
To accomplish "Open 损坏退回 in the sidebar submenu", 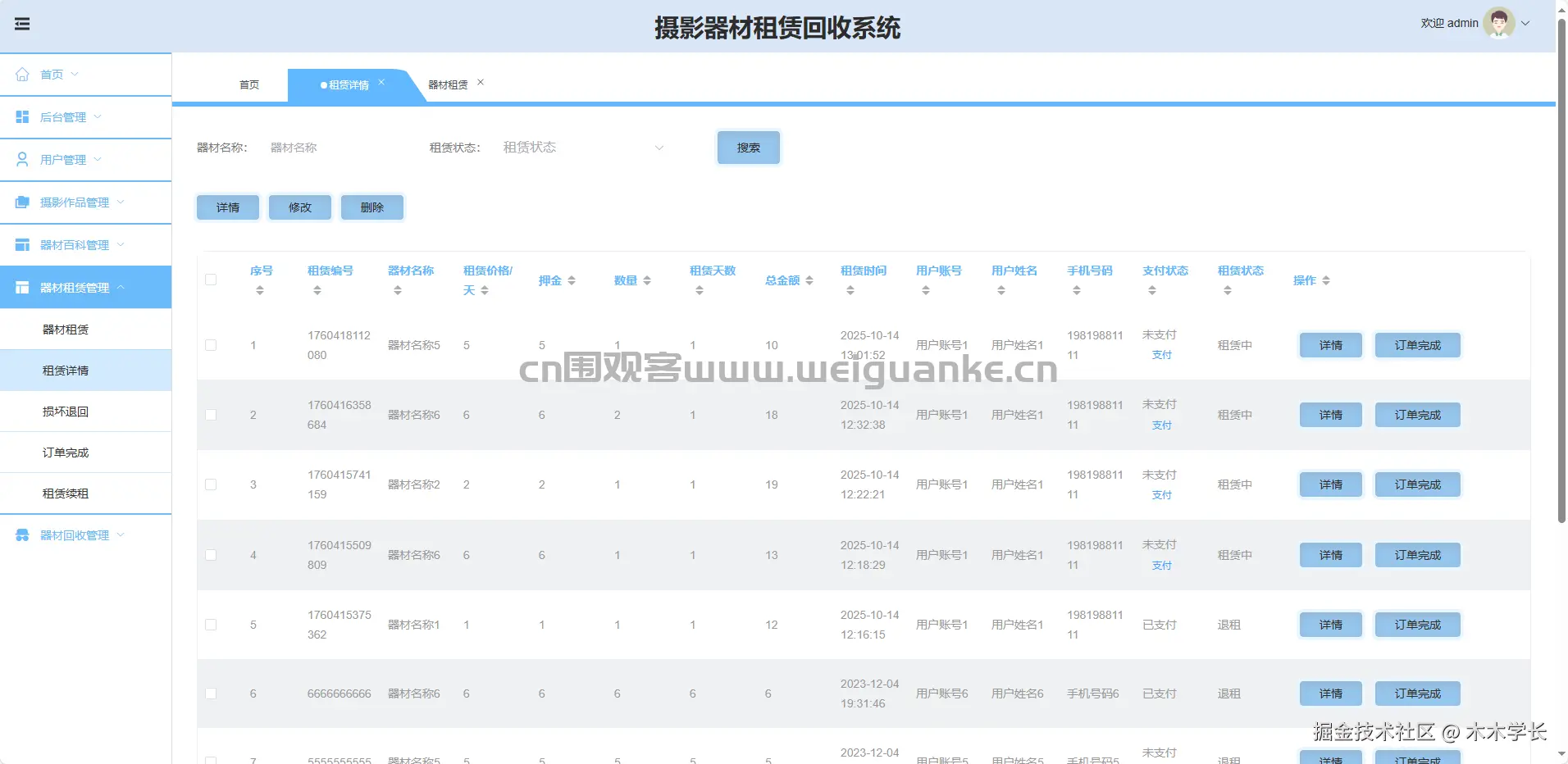I will [x=86, y=412].
